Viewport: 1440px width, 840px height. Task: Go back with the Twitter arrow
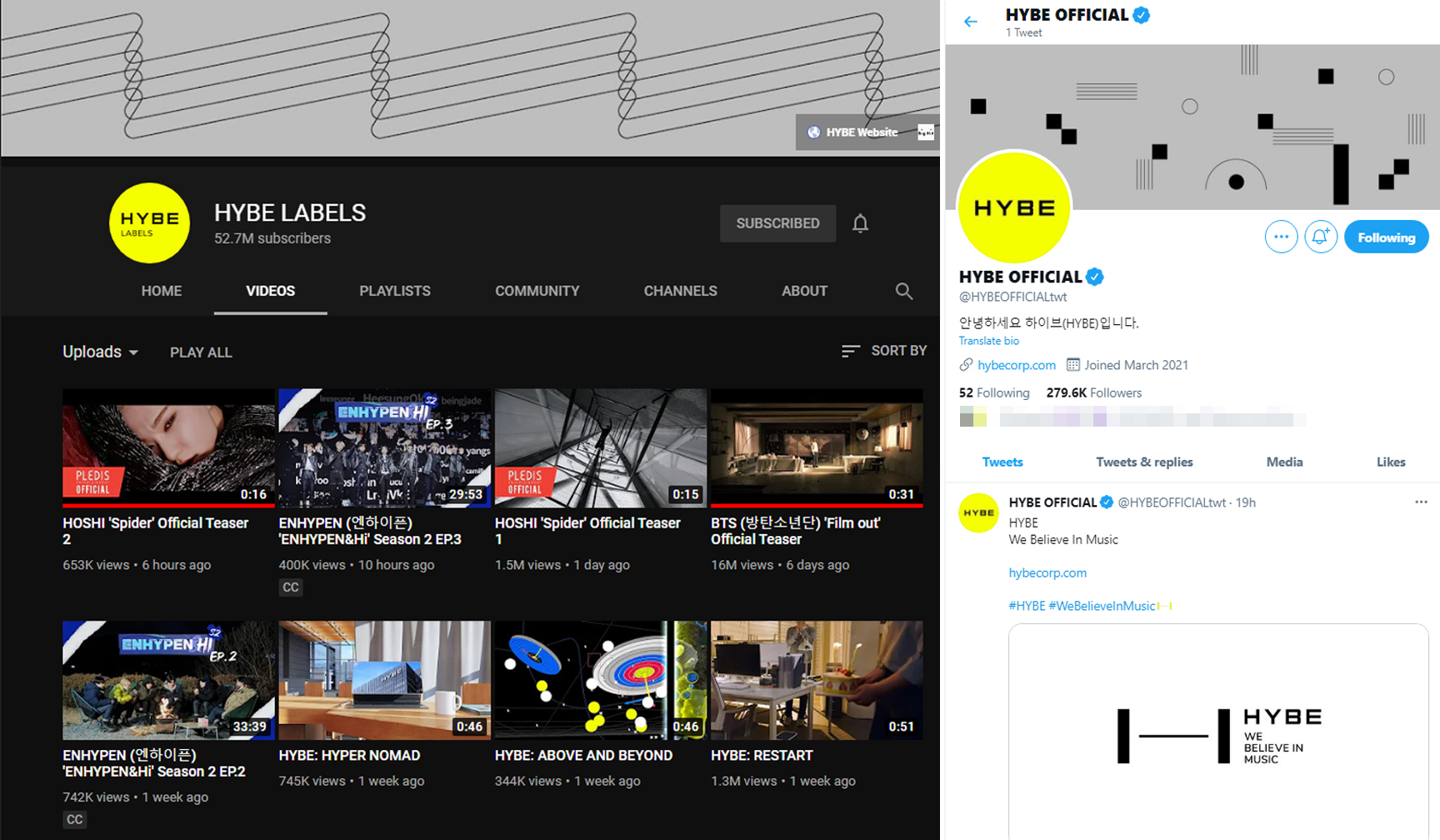pyautogui.click(x=971, y=22)
